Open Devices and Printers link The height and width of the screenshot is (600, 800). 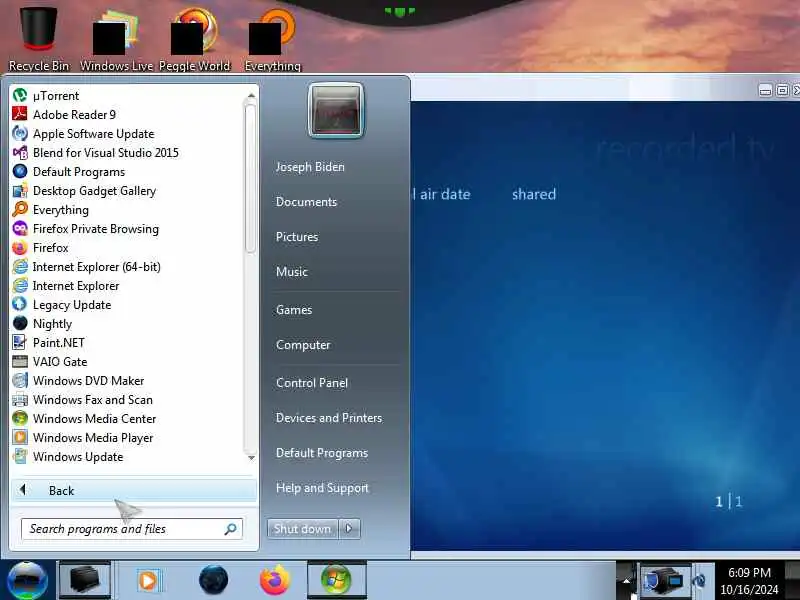tap(329, 418)
